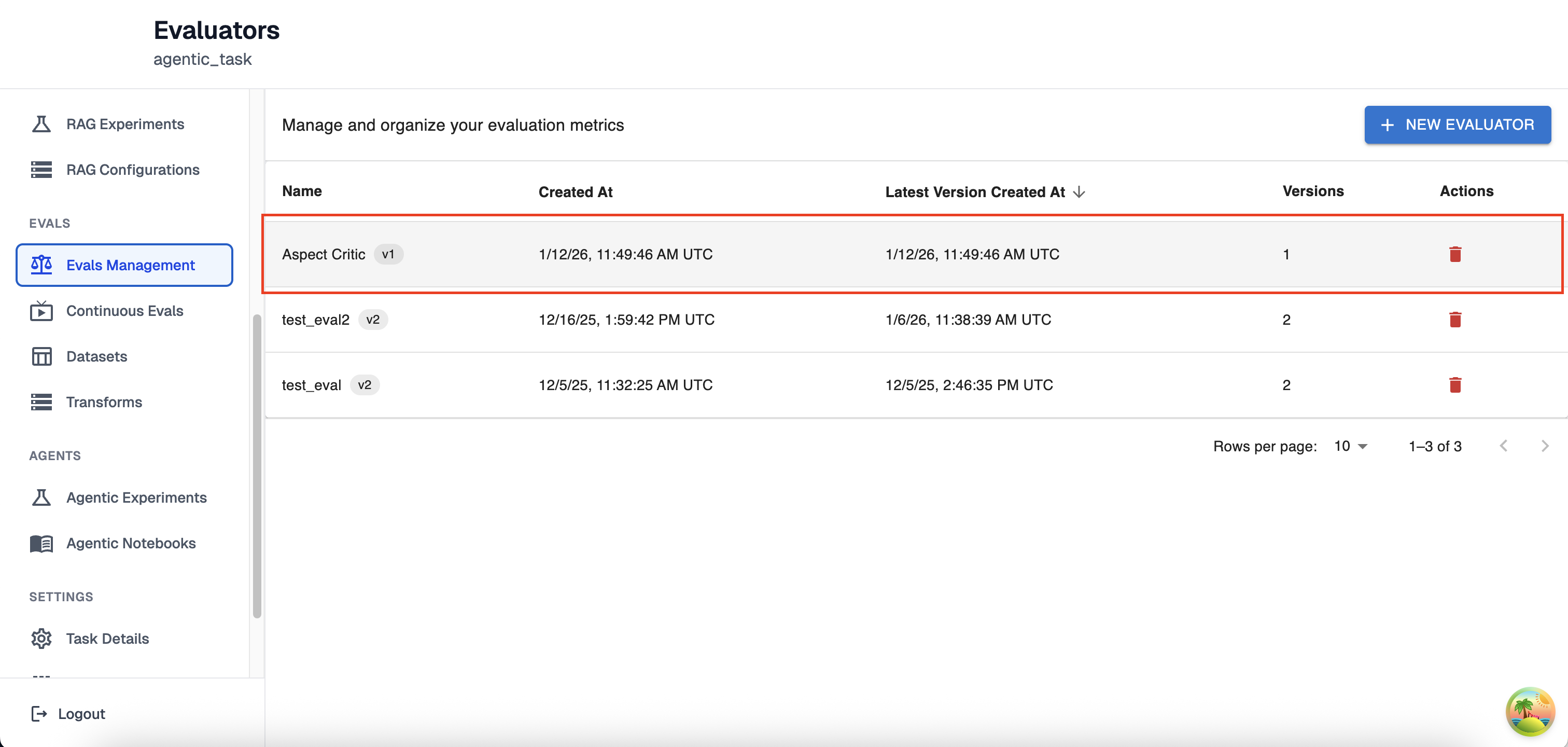Open RAG Experiments in sidebar
The width and height of the screenshot is (1568, 747).
125,124
